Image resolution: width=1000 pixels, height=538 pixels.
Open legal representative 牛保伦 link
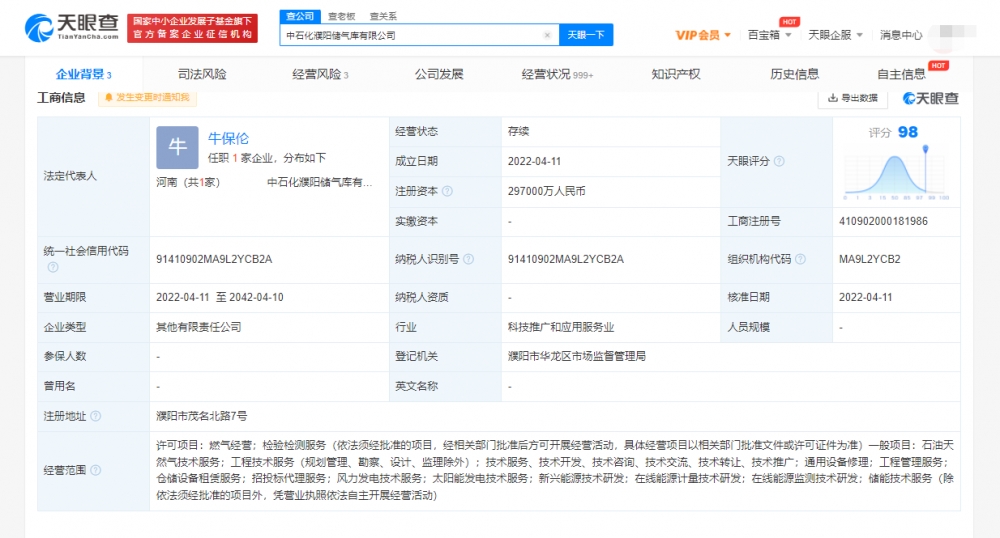pos(228,138)
